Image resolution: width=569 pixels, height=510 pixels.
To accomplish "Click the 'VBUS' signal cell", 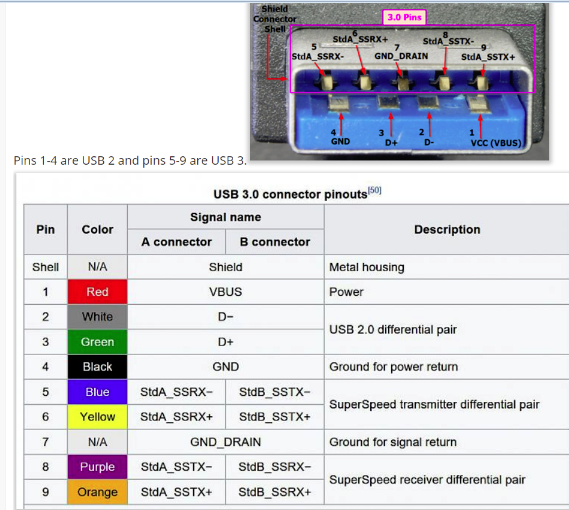I will [x=226, y=292].
